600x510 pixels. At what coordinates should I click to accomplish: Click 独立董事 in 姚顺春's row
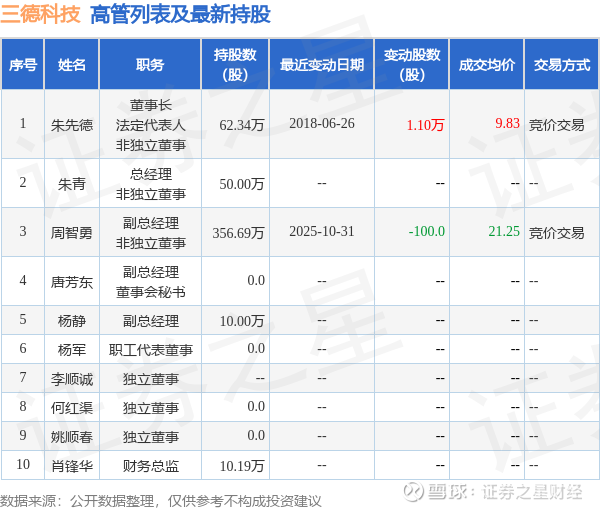coord(150,437)
